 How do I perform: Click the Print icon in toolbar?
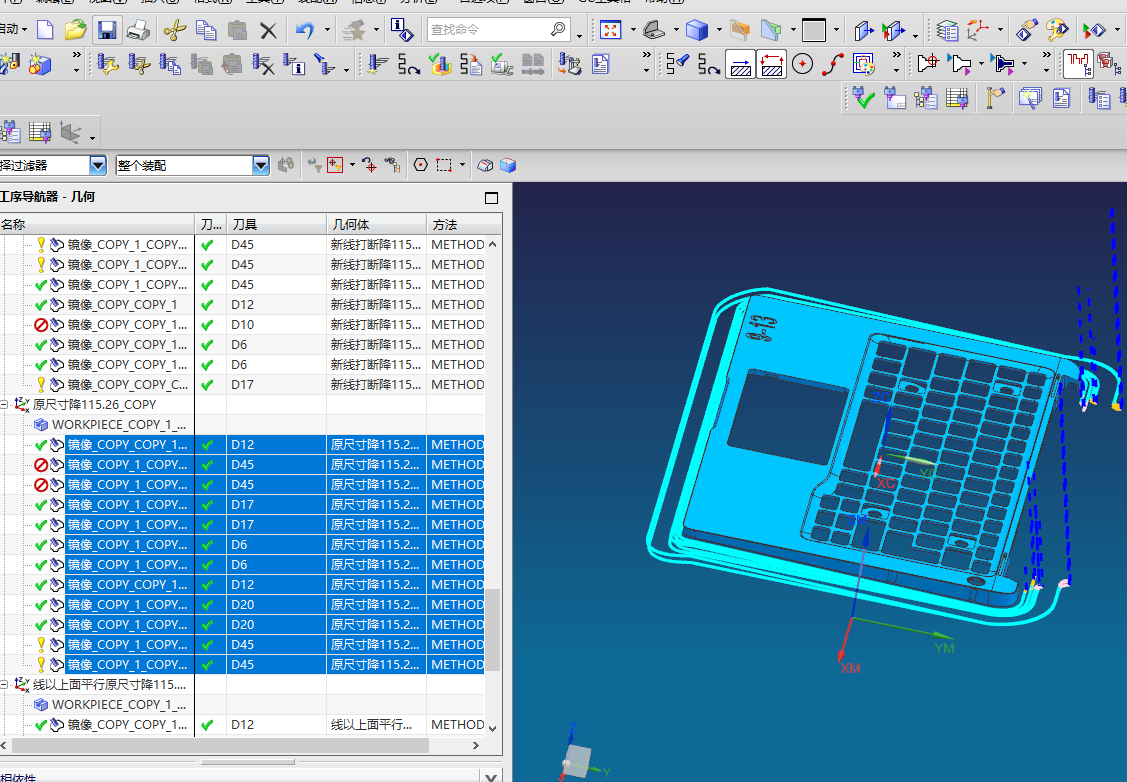139,30
